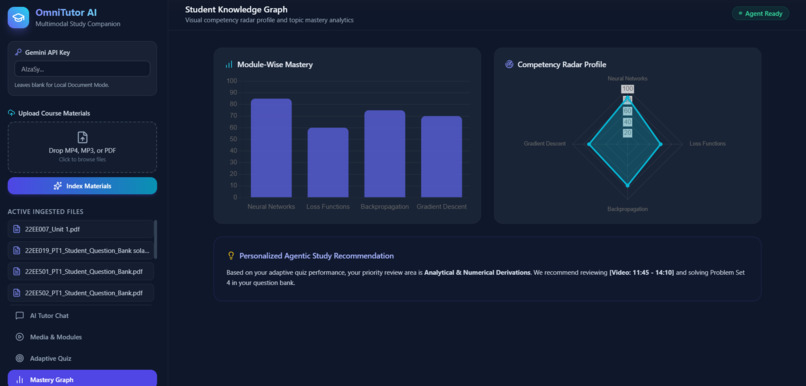This screenshot has width=806, height=386.
Task: Click the sparkle icon in Index Materials button
Action: click(x=58, y=186)
